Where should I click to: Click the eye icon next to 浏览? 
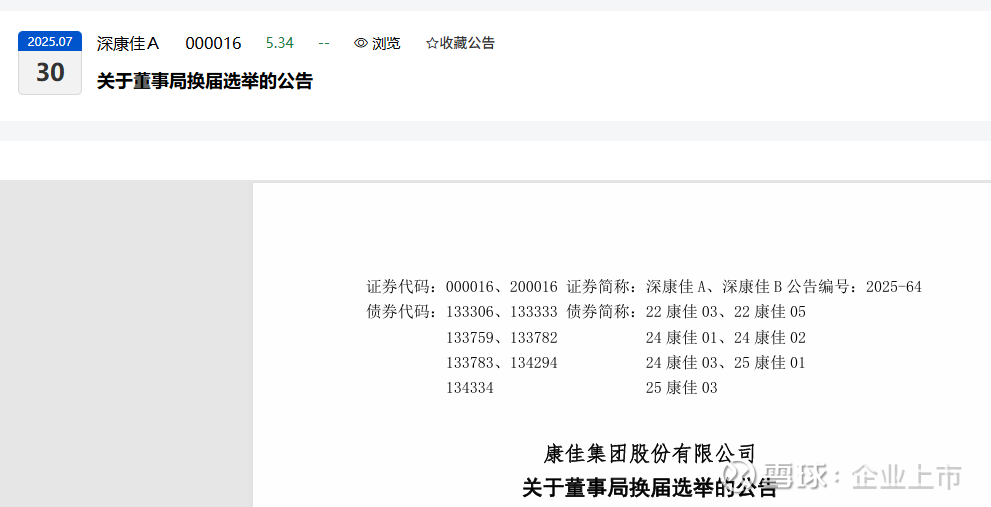click(x=361, y=43)
